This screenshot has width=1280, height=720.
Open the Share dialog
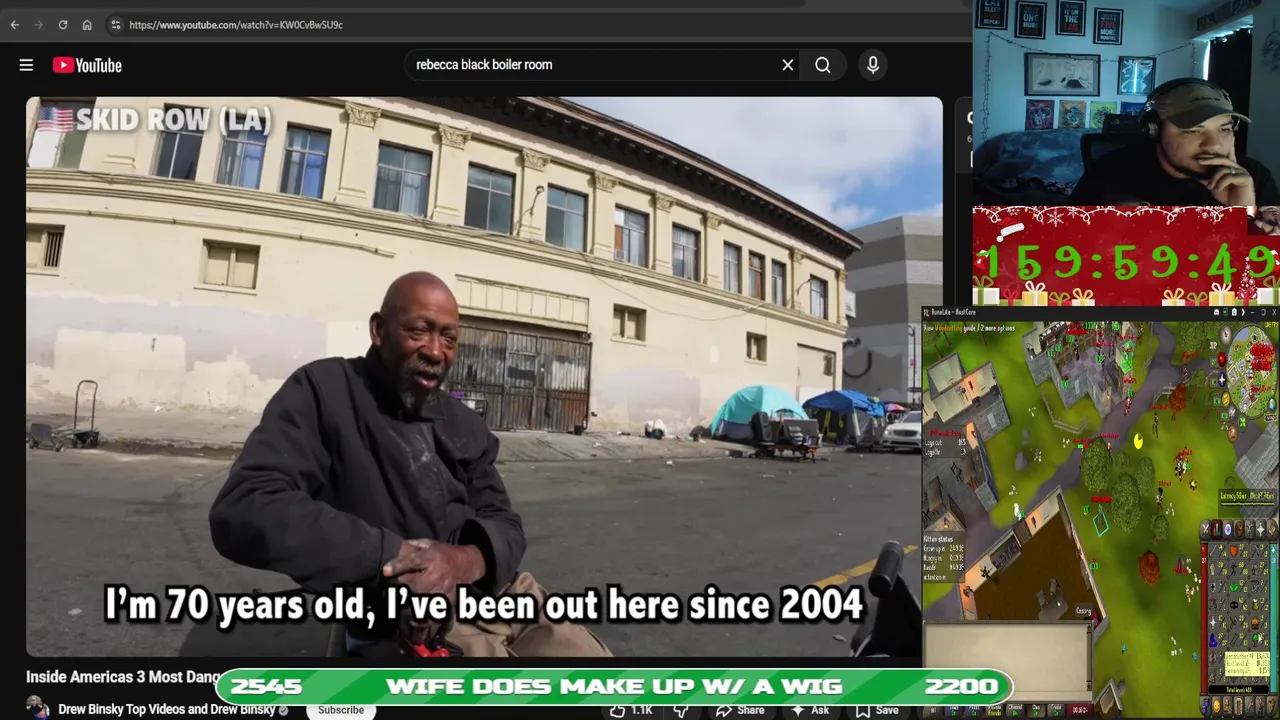(740, 710)
